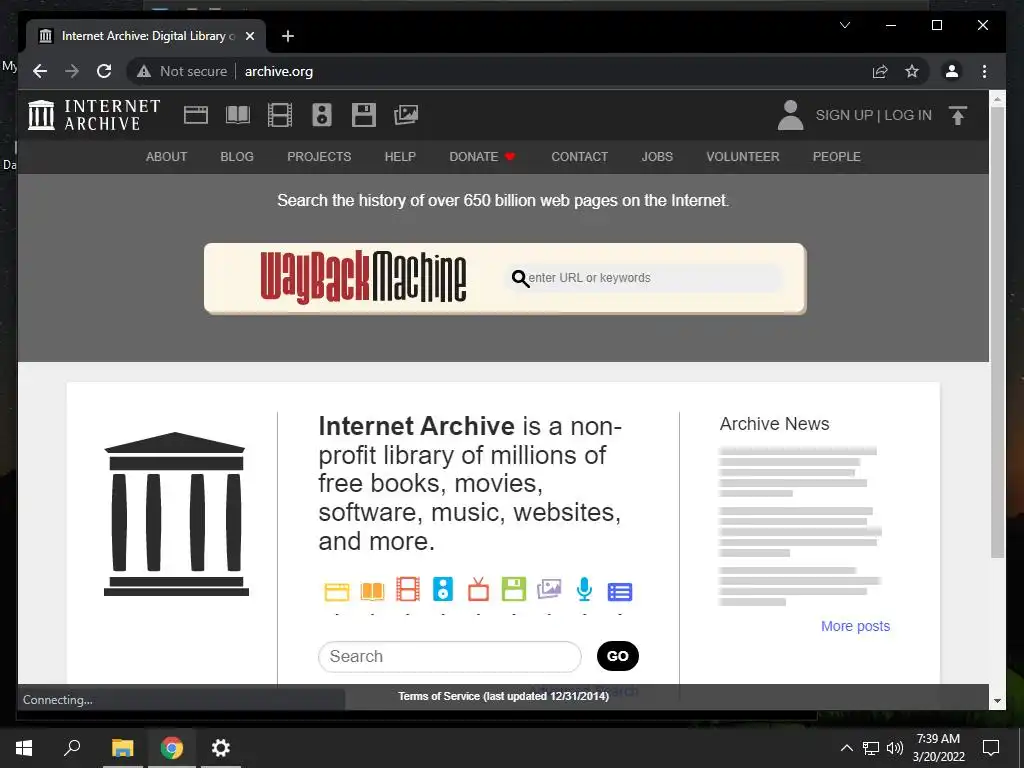Viewport: 1024px width, 768px height.
Task: Share this page using the share icon
Action: [x=880, y=71]
